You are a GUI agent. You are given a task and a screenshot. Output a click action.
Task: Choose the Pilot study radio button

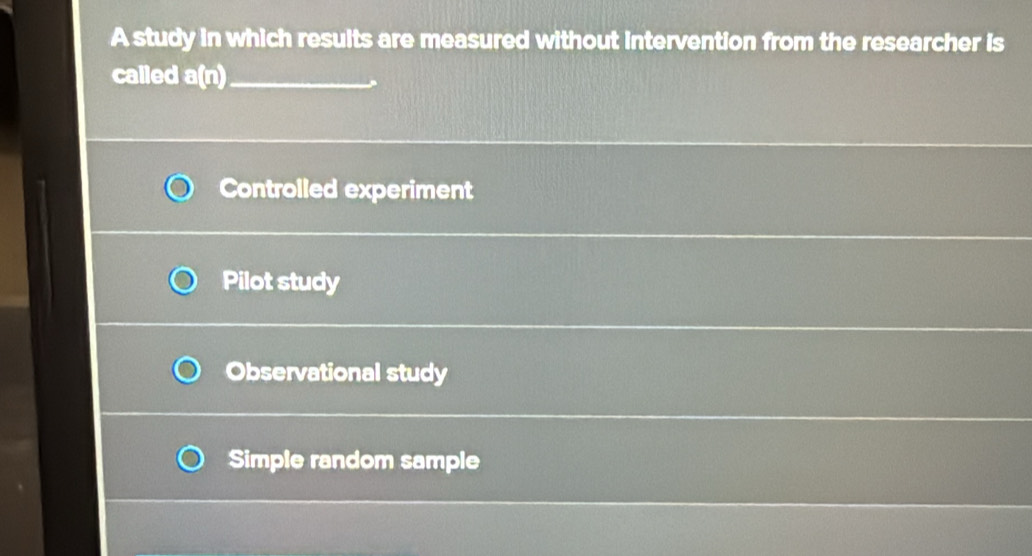tap(183, 282)
